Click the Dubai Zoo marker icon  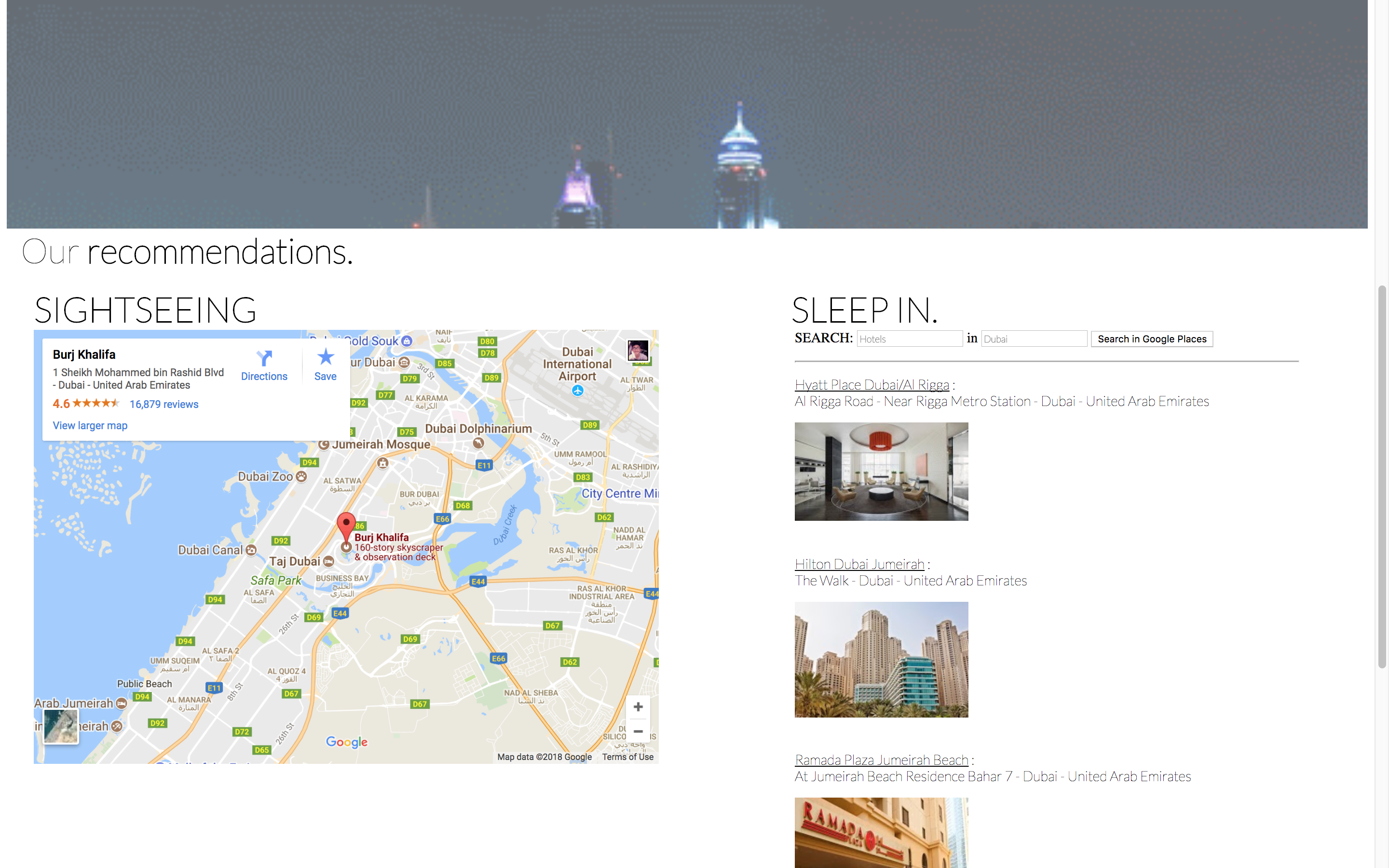pyautogui.click(x=301, y=476)
